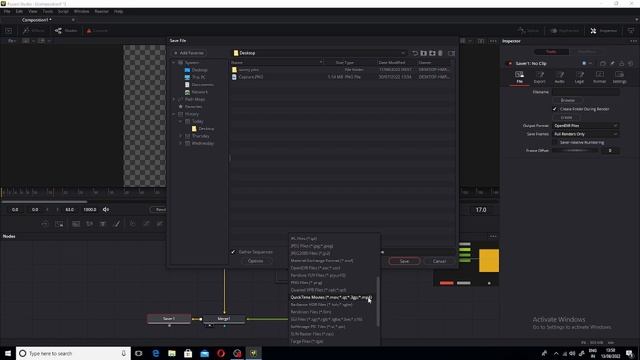Pick OpenEXR Files from the file type list
This screenshot has width=640, height=360.
pyautogui.click(x=315, y=268)
